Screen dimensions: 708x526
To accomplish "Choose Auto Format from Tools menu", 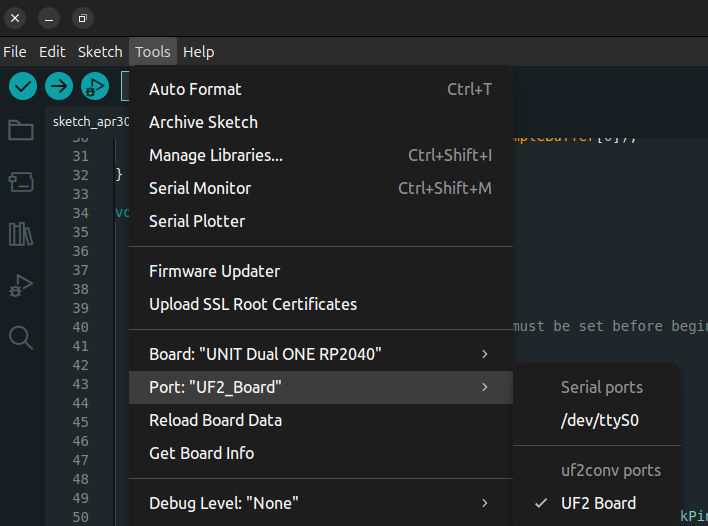I will tap(321, 89).
